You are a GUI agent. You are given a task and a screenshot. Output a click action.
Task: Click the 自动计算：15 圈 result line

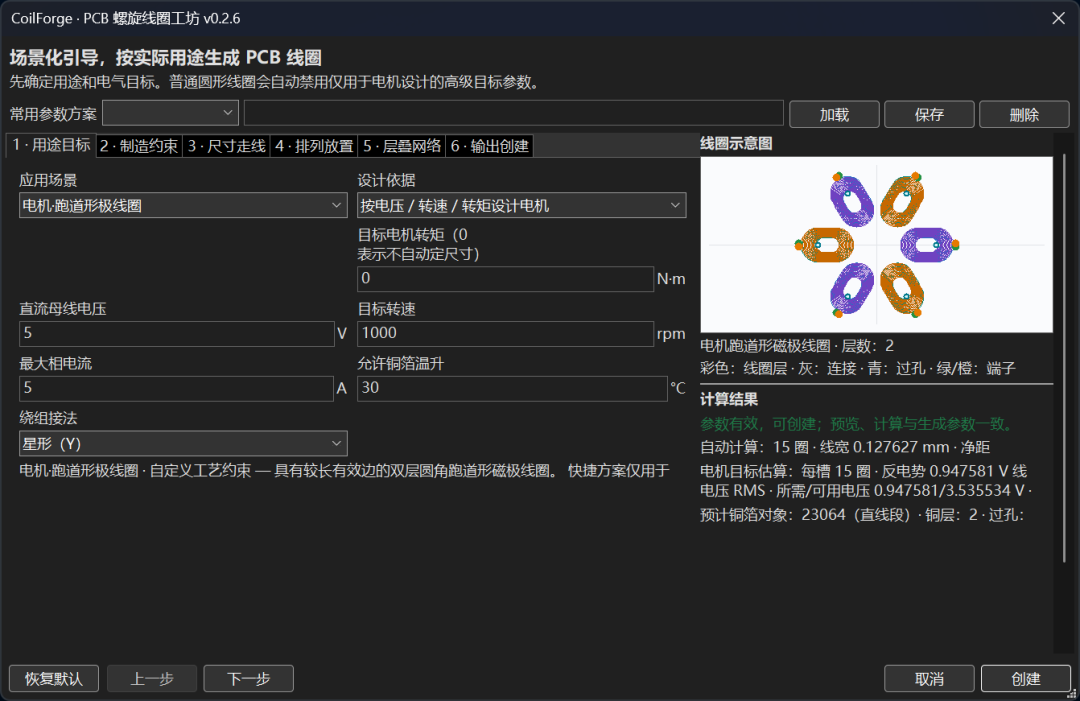(x=845, y=448)
